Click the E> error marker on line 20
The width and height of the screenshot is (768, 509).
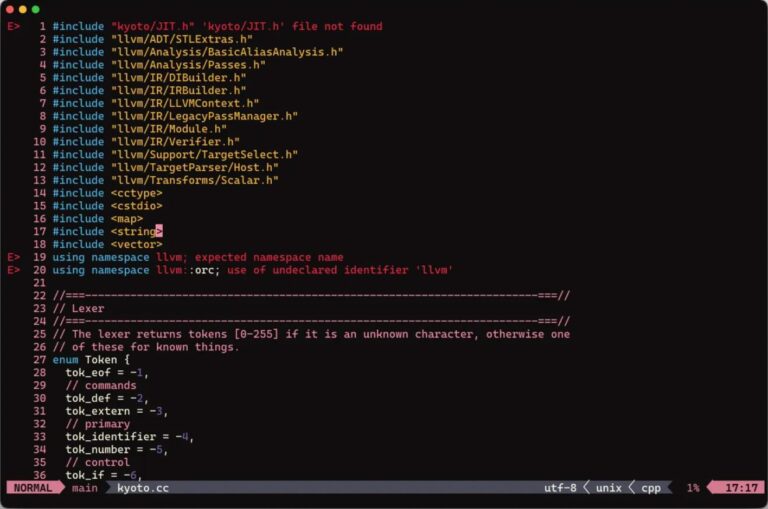[x=13, y=270]
